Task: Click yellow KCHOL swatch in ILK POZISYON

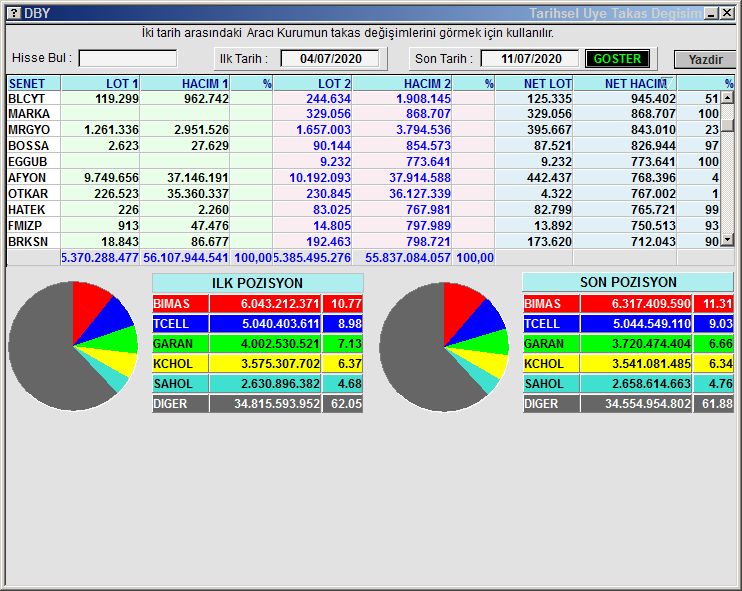Action: point(180,364)
